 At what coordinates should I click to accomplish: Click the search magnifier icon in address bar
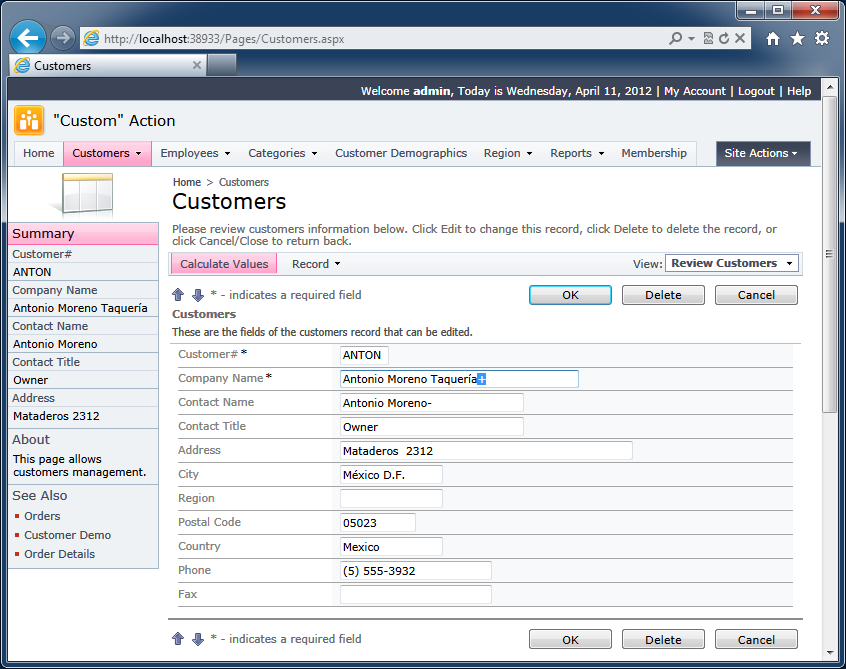click(675, 38)
